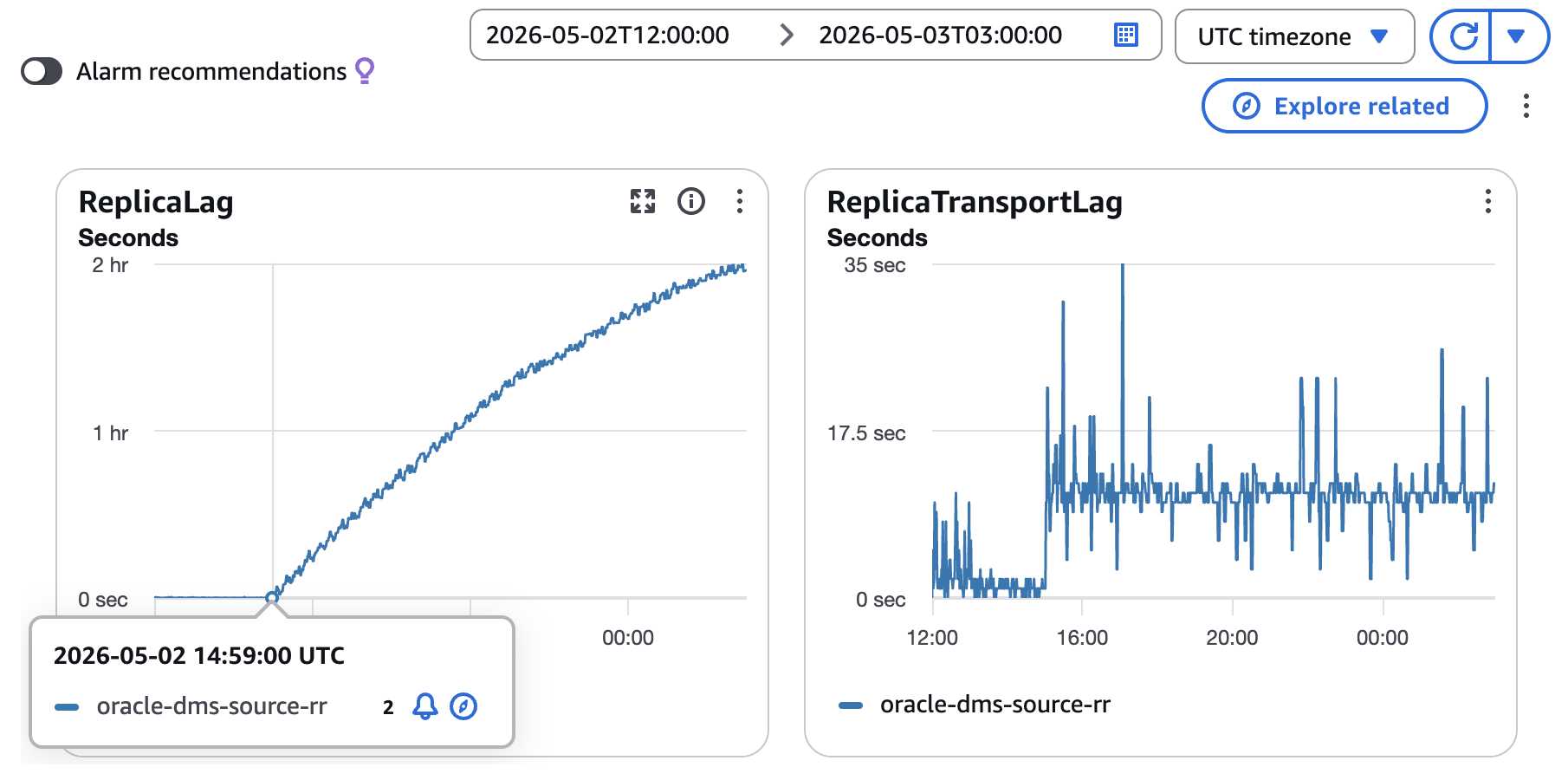Click the ReplicaLag datapoint marker at 14:59
Viewport: 1568px width, 780px height.
click(x=272, y=597)
